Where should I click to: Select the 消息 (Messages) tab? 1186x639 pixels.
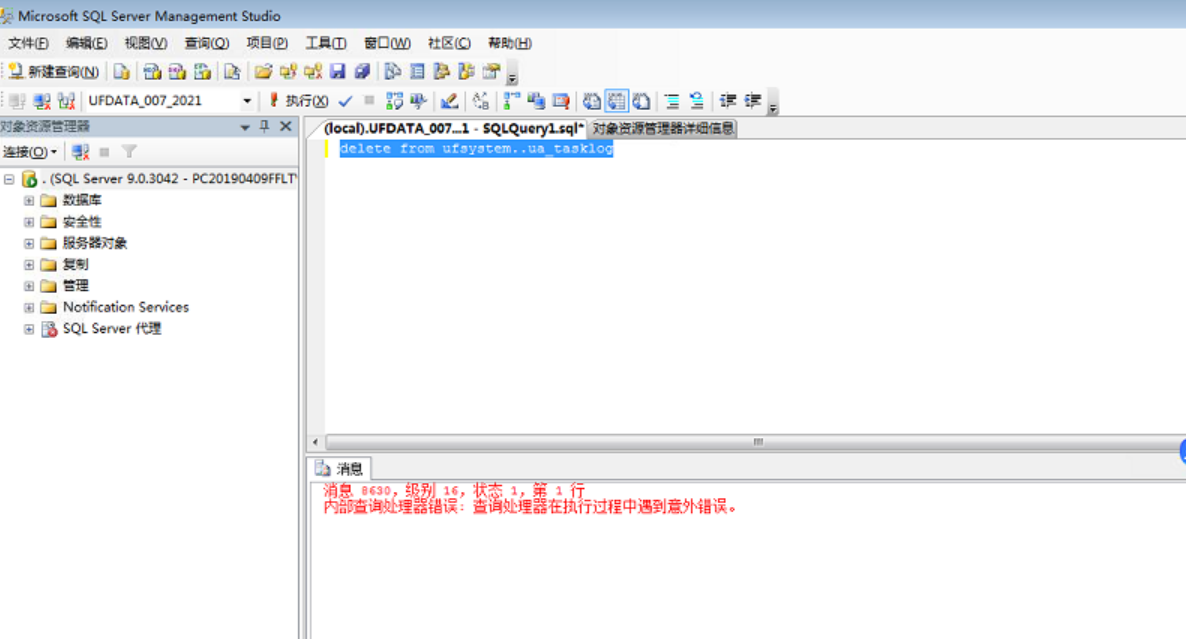(x=340, y=469)
